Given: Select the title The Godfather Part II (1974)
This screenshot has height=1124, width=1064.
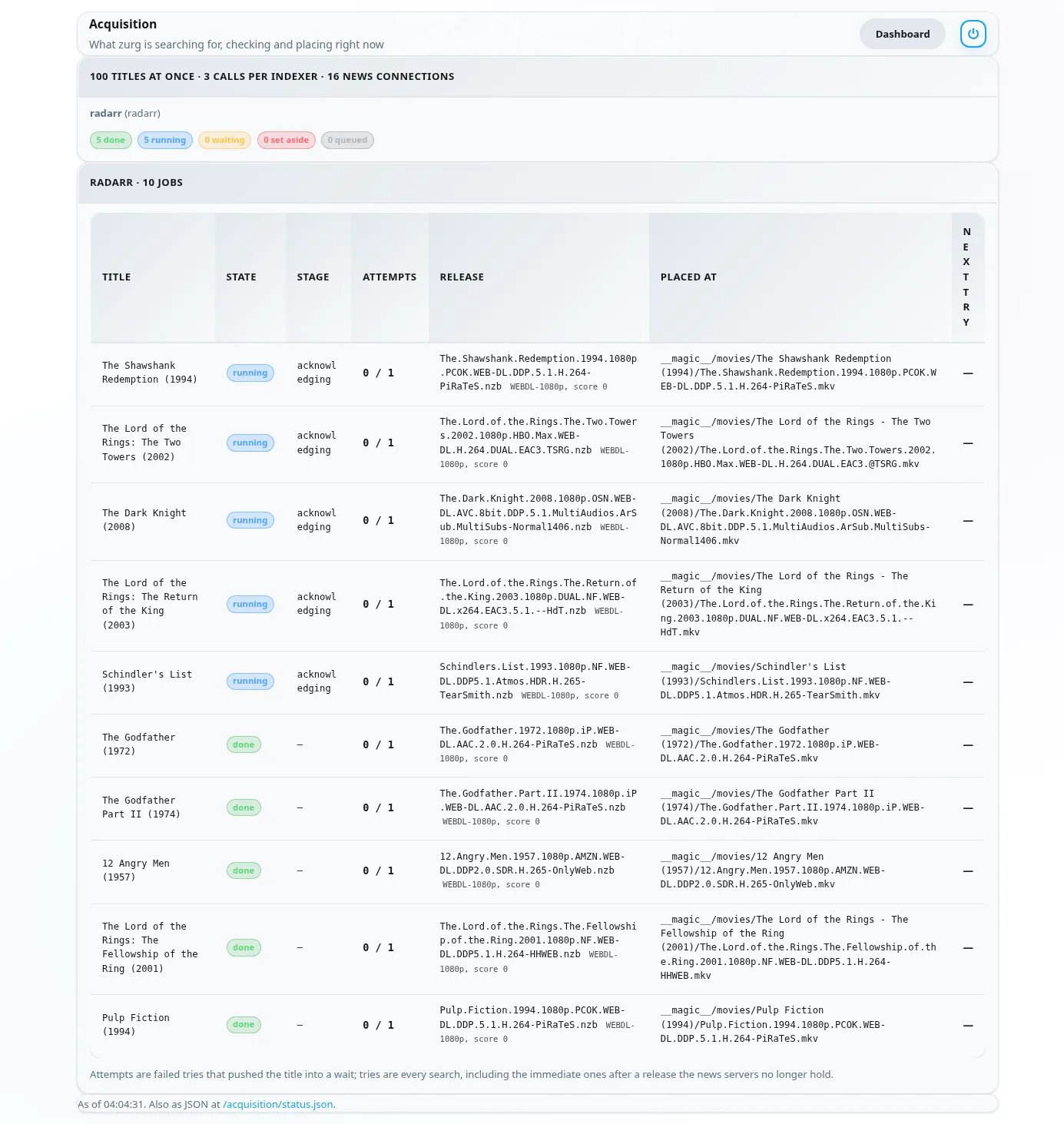Looking at the screenshot, I should click(x=141, y=807).
